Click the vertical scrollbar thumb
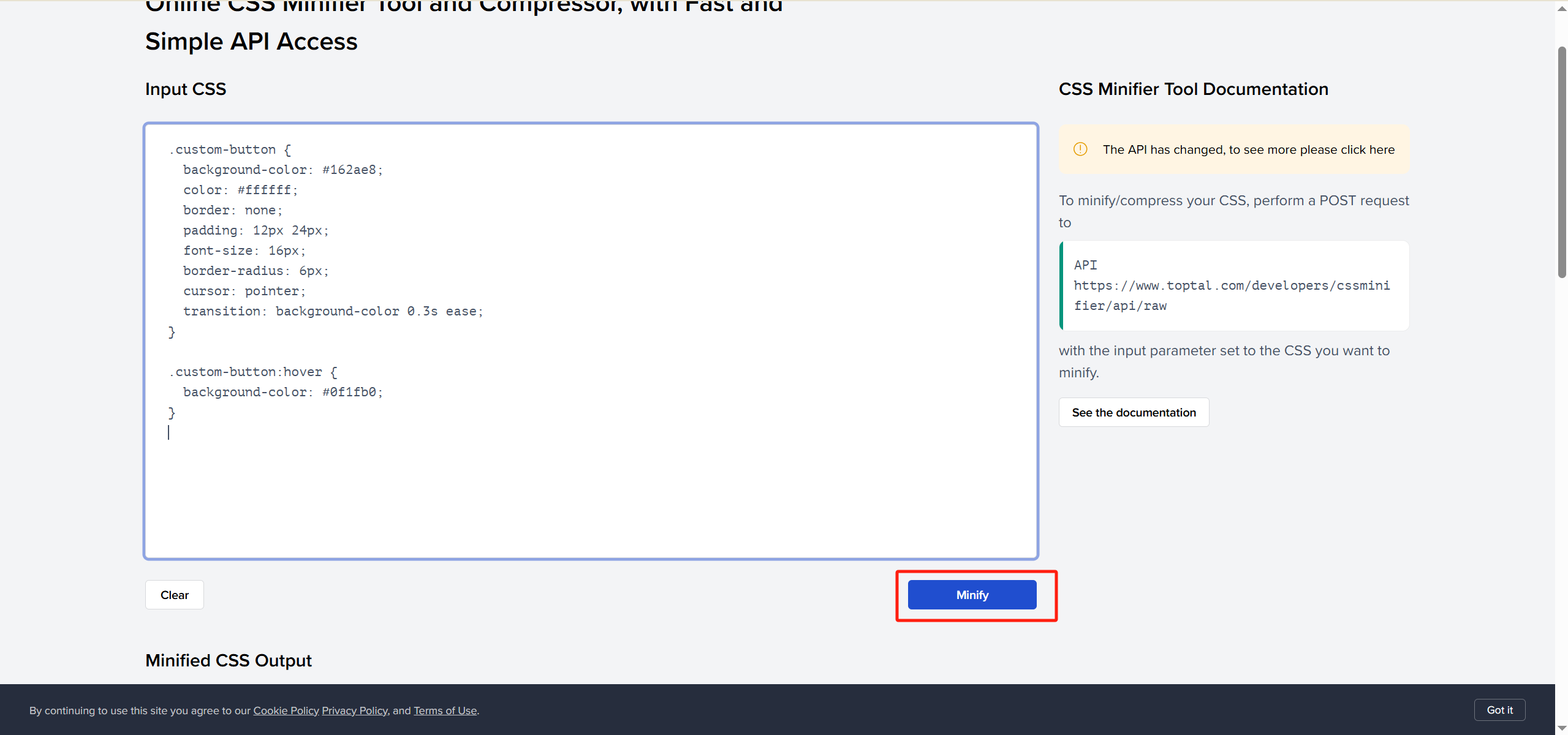This screenshot has width=1568, height=735. point(1562,162)
